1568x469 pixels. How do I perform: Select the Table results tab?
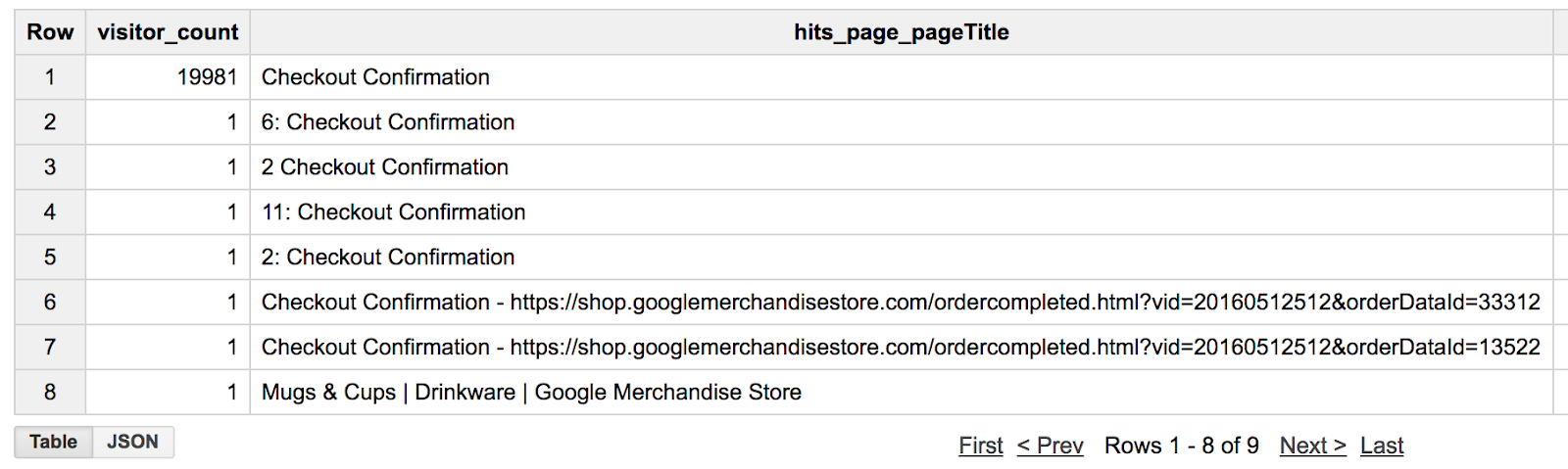54,442
